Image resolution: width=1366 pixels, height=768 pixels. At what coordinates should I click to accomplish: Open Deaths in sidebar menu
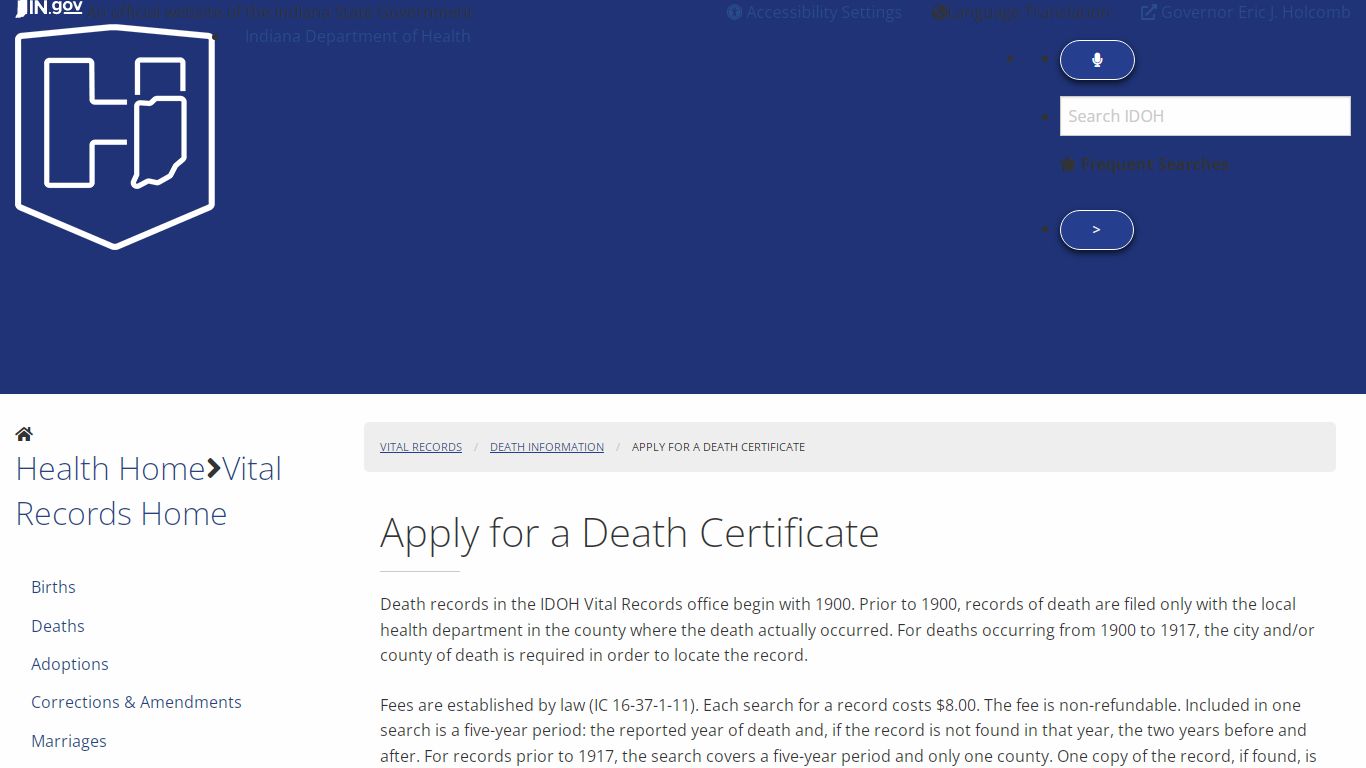[x=57, y=626]
